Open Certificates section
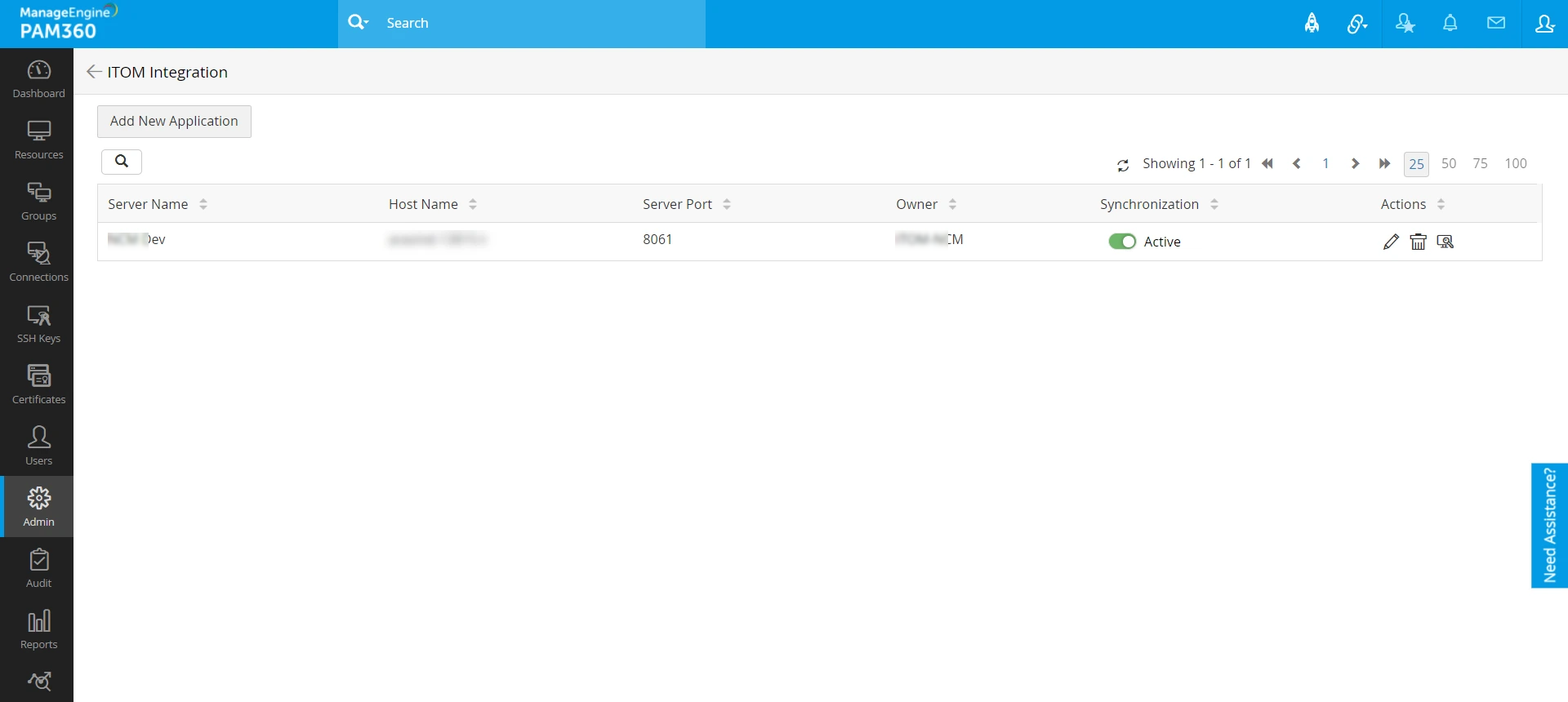Image resolution: width=1568 pixels, height=702 pixels. [38, 385]
